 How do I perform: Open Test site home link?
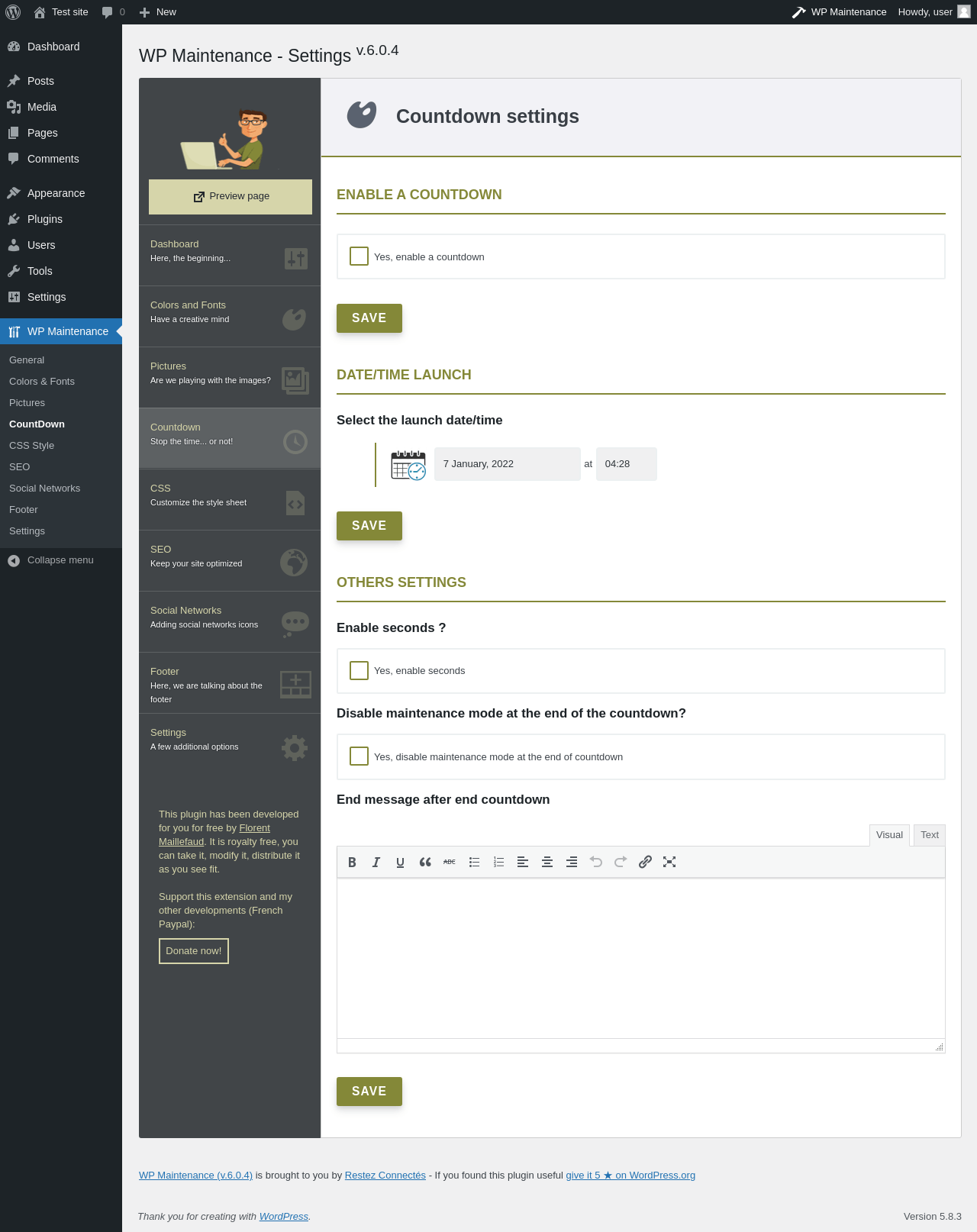[x=61, y=12]
